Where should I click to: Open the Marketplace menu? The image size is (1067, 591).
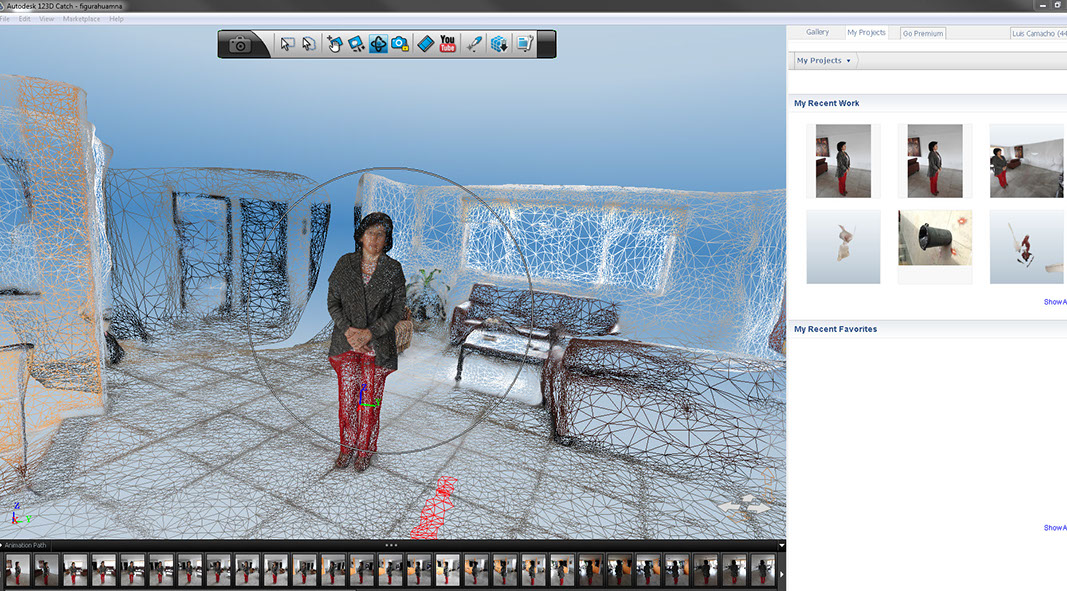(x=81, y=19)
